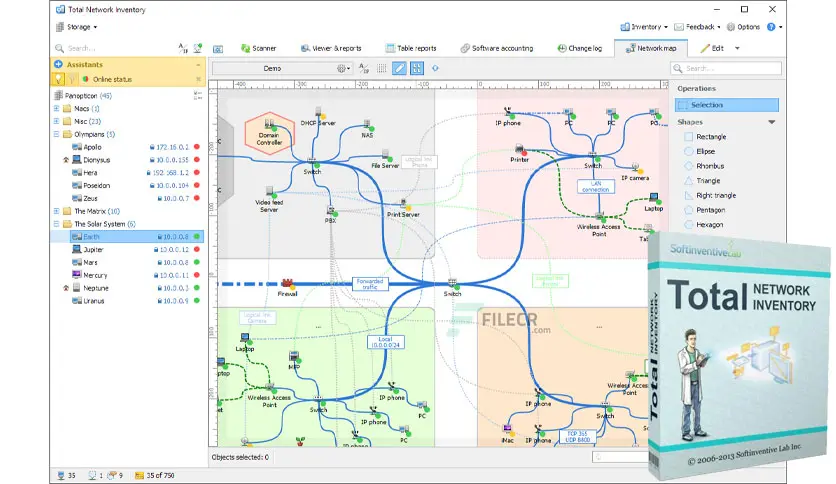Click the lightbulb icon under Assistants
The width and height of the screenshot is (836, 484).
tap(59, 78)
